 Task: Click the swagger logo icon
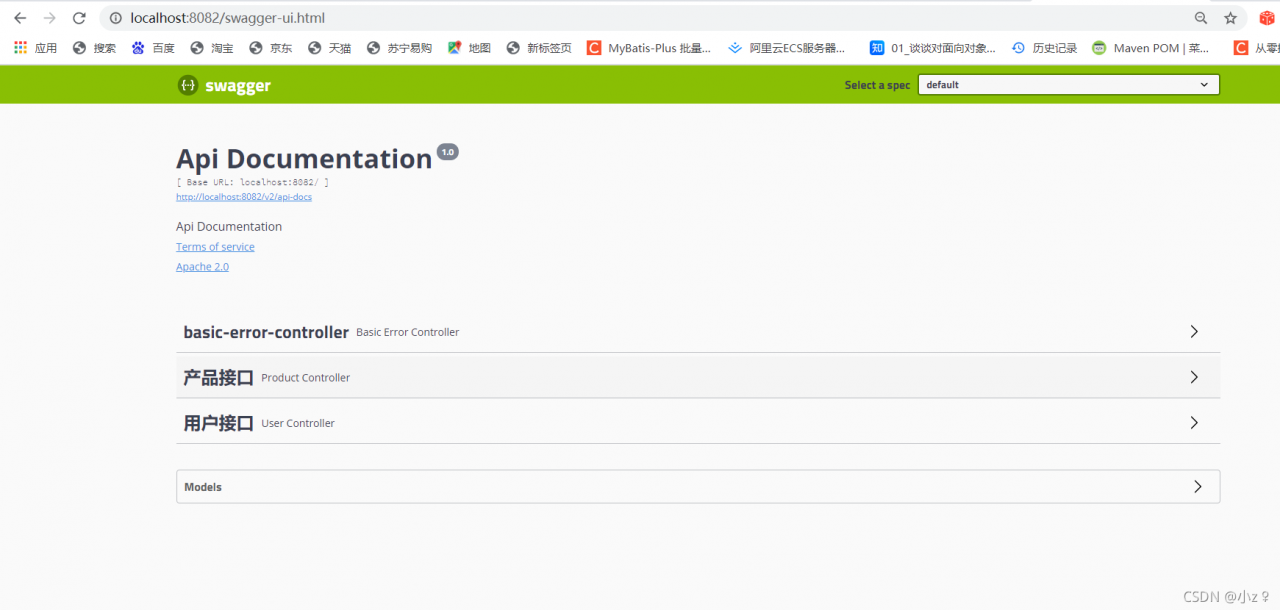(x=188, y=85)
